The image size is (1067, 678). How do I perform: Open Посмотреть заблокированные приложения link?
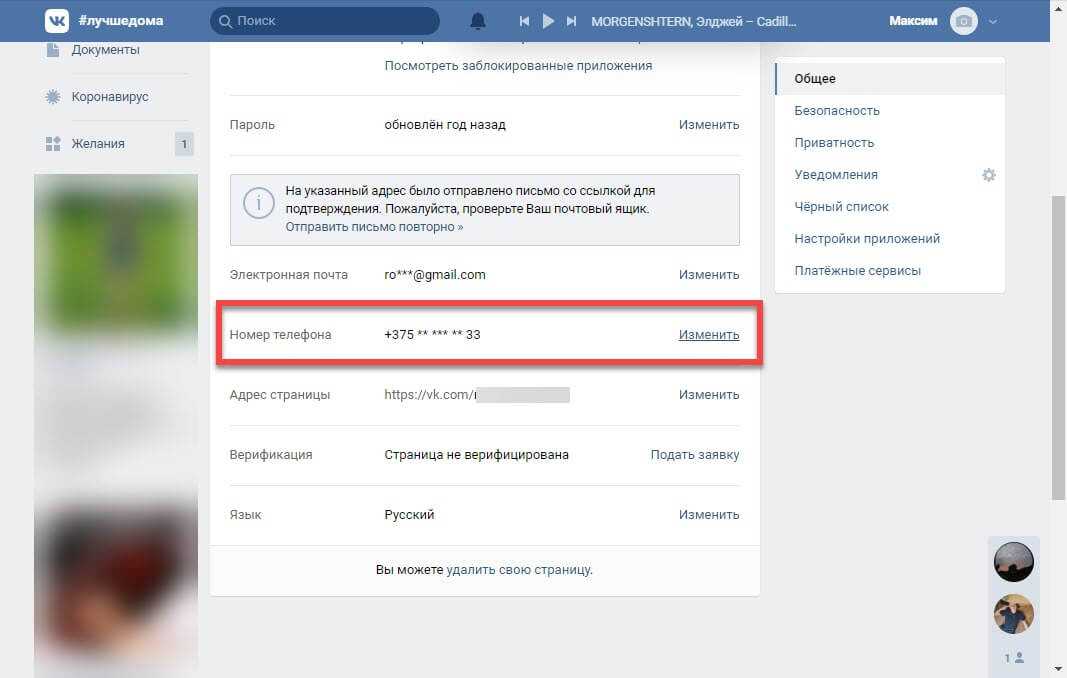tap(518, 65)
